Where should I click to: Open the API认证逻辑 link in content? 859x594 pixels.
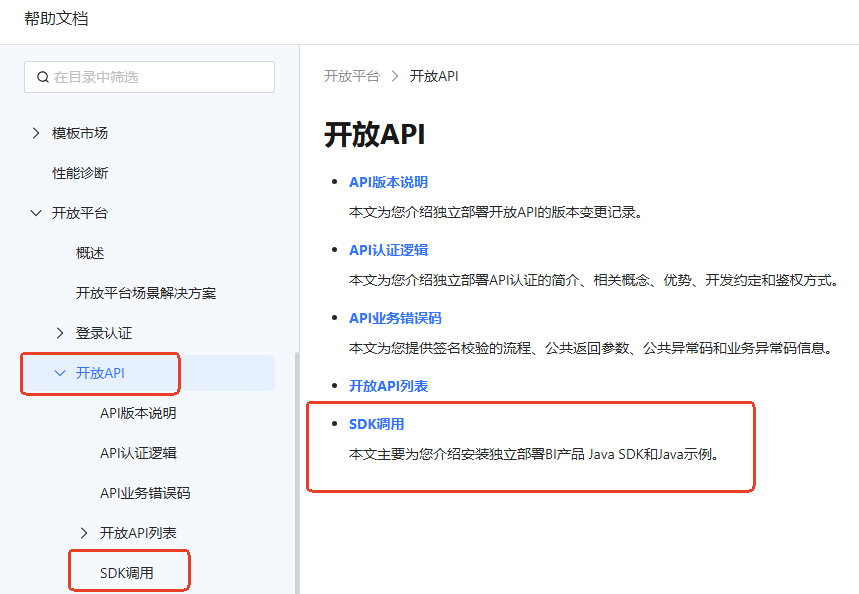tap(388, 250)
